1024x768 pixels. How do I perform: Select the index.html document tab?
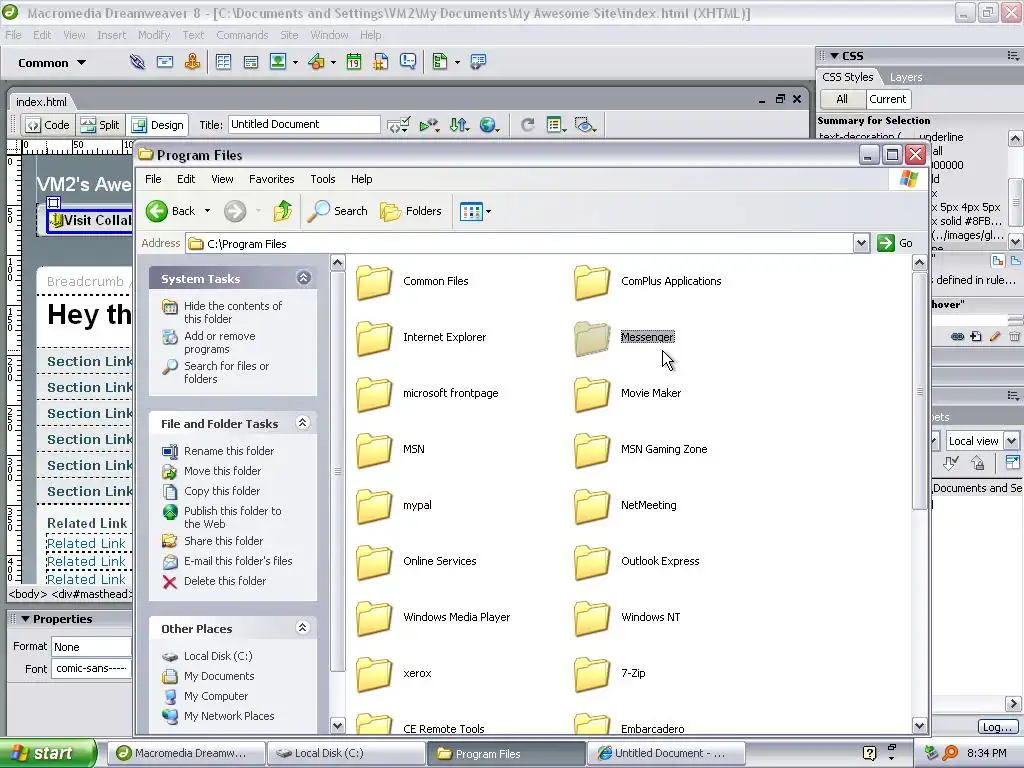point(41,102)
